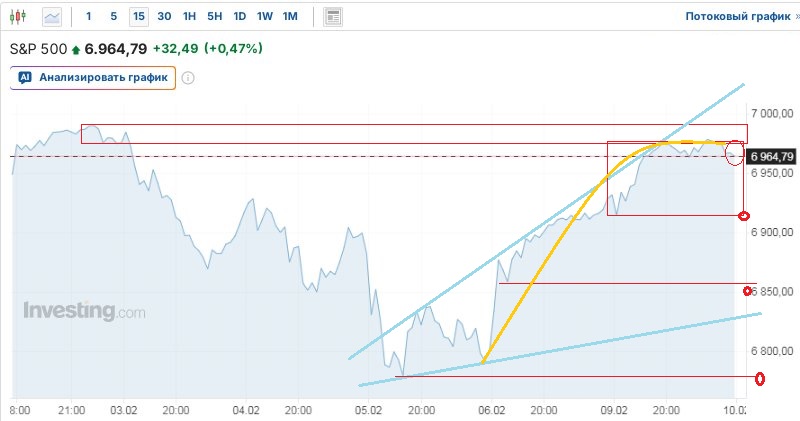The image size is (800, 421).
Task: Click the Investing.com watermark logo
Action: tap(85, 311)
